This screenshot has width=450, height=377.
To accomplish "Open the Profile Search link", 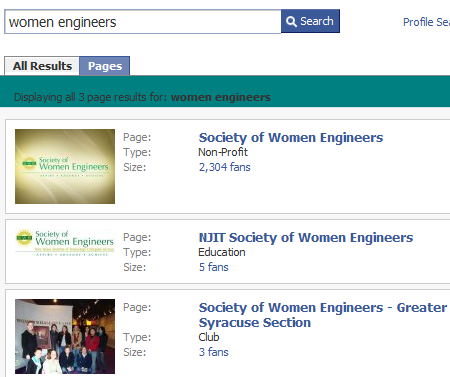I will (426, 22).
